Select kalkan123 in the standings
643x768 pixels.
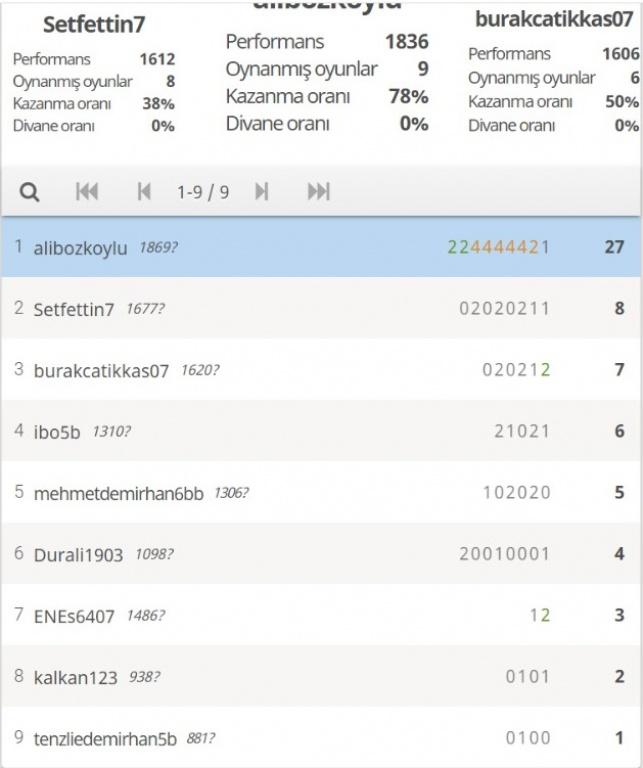(76, 677)
